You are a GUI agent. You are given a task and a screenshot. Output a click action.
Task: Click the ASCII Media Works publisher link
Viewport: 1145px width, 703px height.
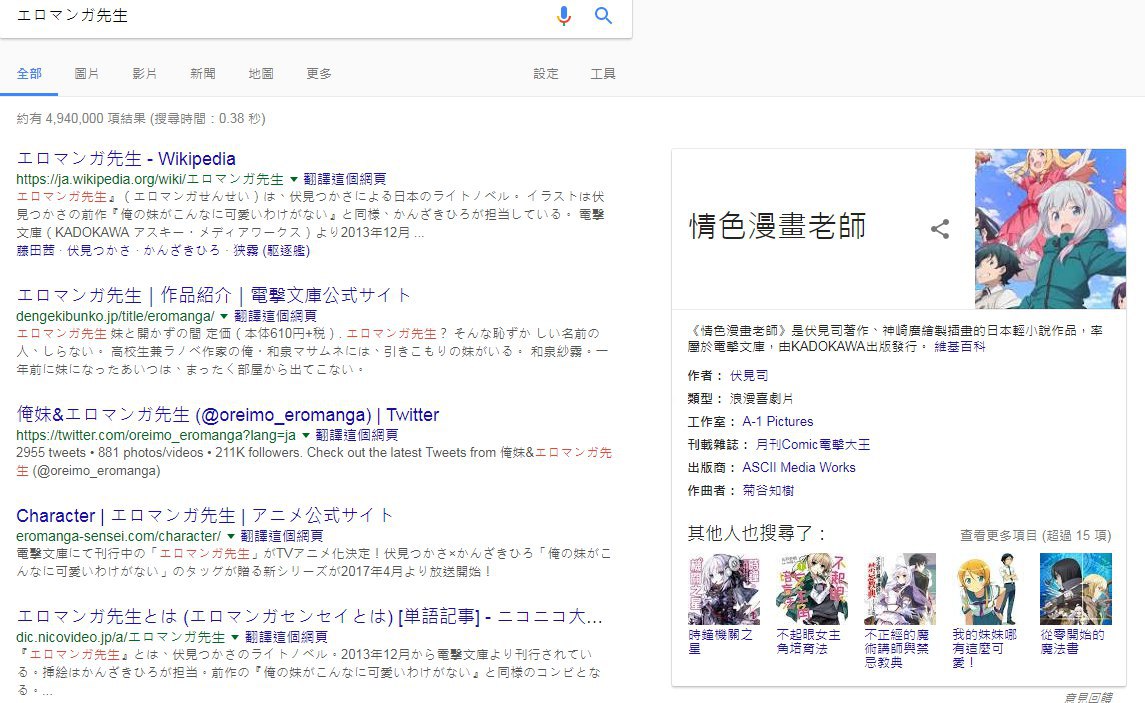798,468
